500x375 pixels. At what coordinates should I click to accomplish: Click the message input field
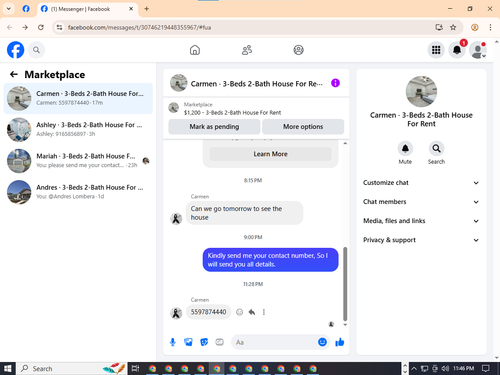275,342
